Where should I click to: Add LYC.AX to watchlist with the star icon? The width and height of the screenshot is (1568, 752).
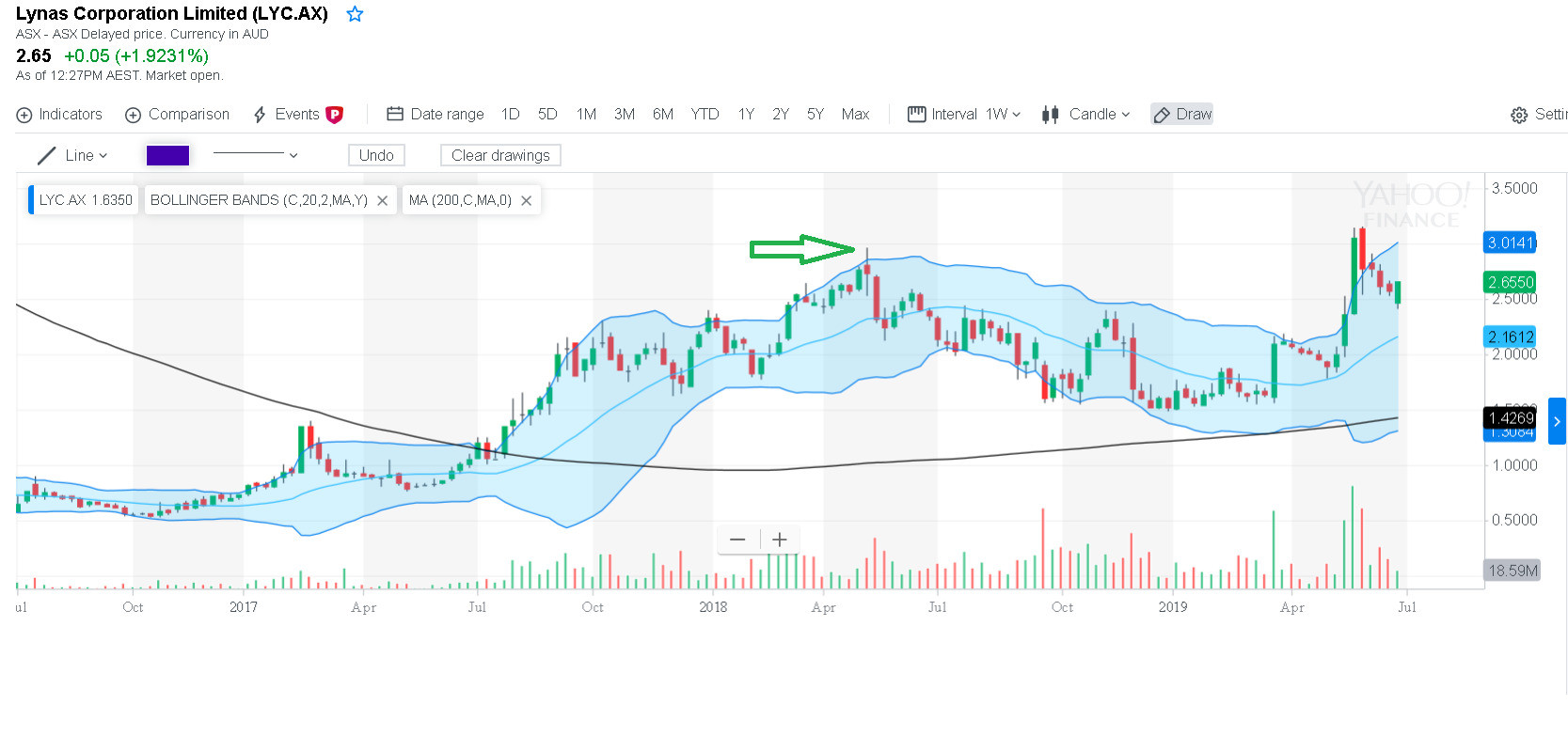(x=355, y=14)
